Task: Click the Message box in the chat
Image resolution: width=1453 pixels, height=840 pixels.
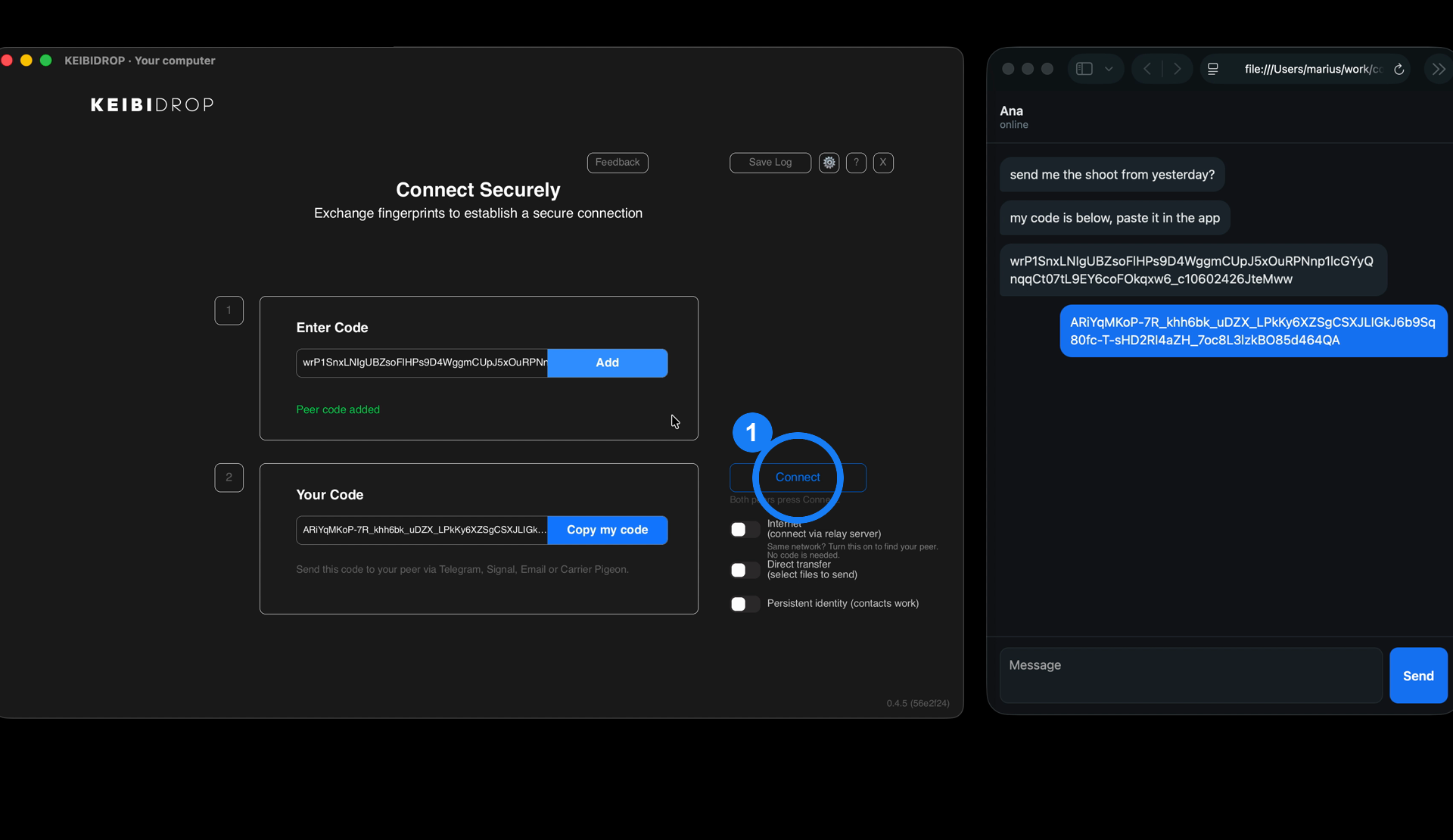Action: click(1191, 676)
